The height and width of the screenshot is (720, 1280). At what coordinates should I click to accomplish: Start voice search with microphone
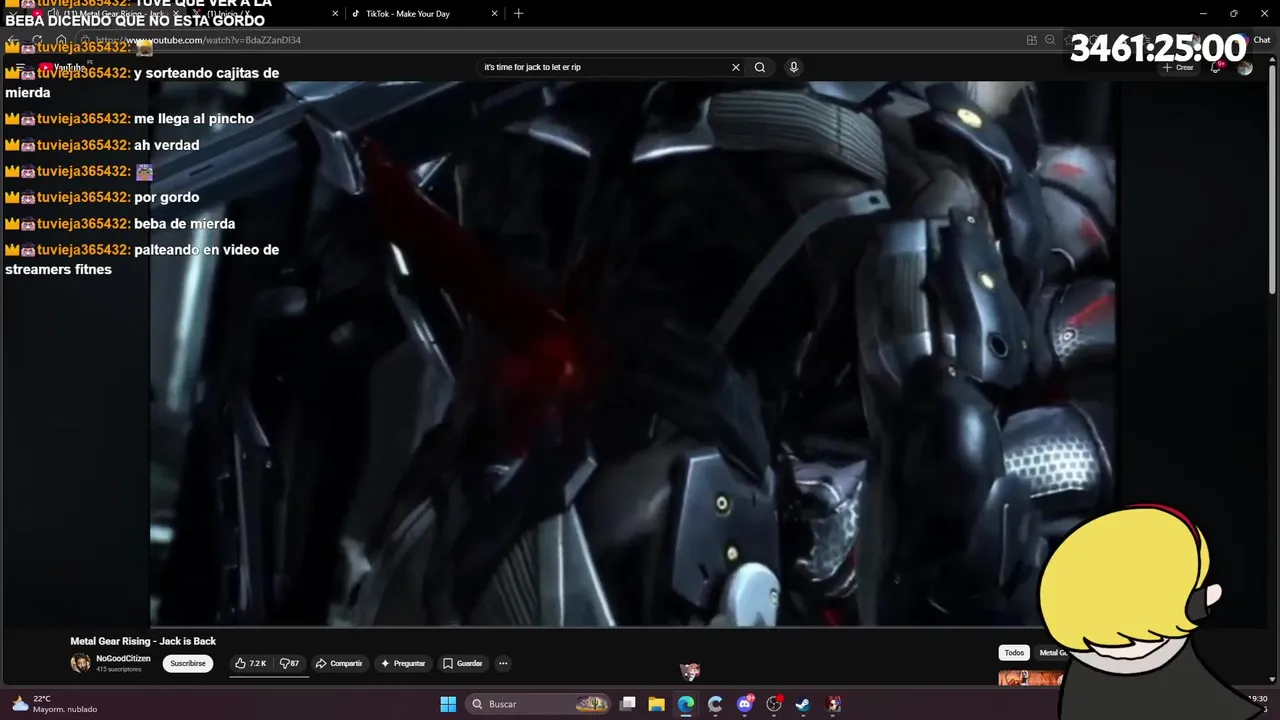pyautogui.click(x=794, y=67)
